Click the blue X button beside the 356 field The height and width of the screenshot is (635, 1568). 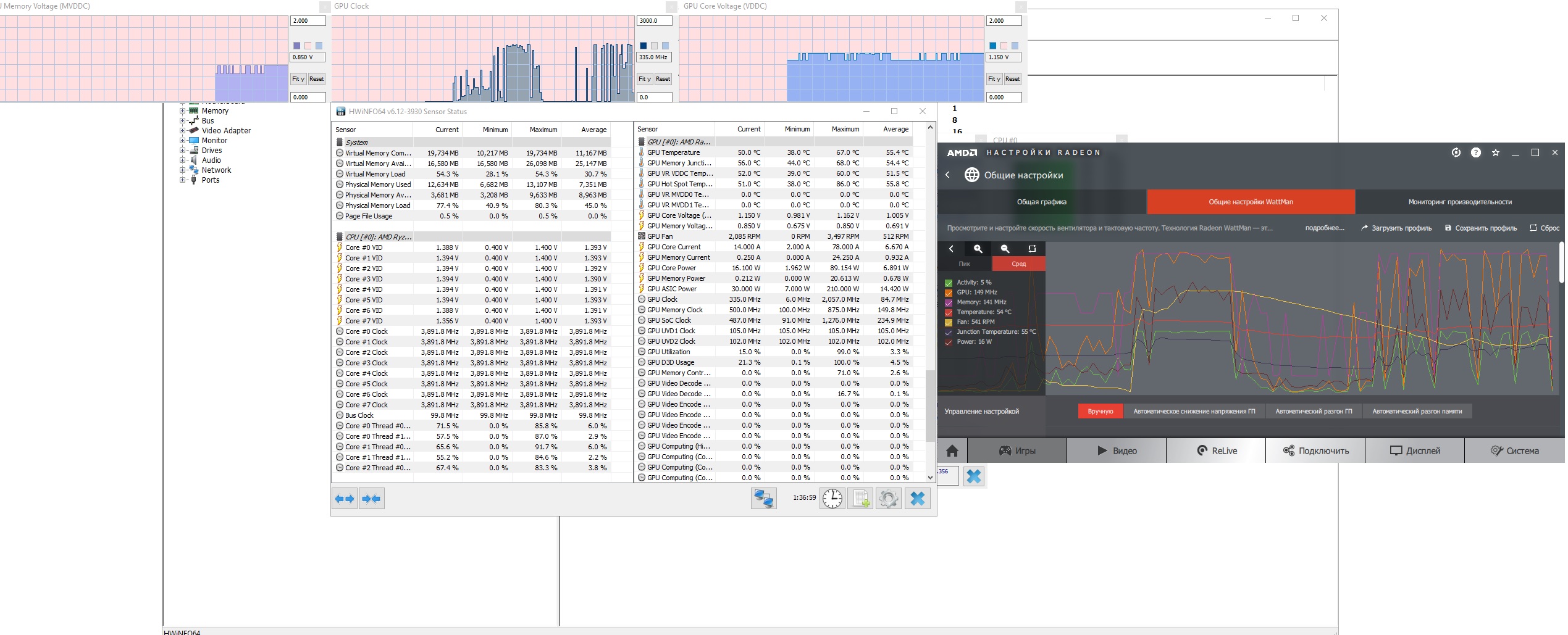click(974, 476)
